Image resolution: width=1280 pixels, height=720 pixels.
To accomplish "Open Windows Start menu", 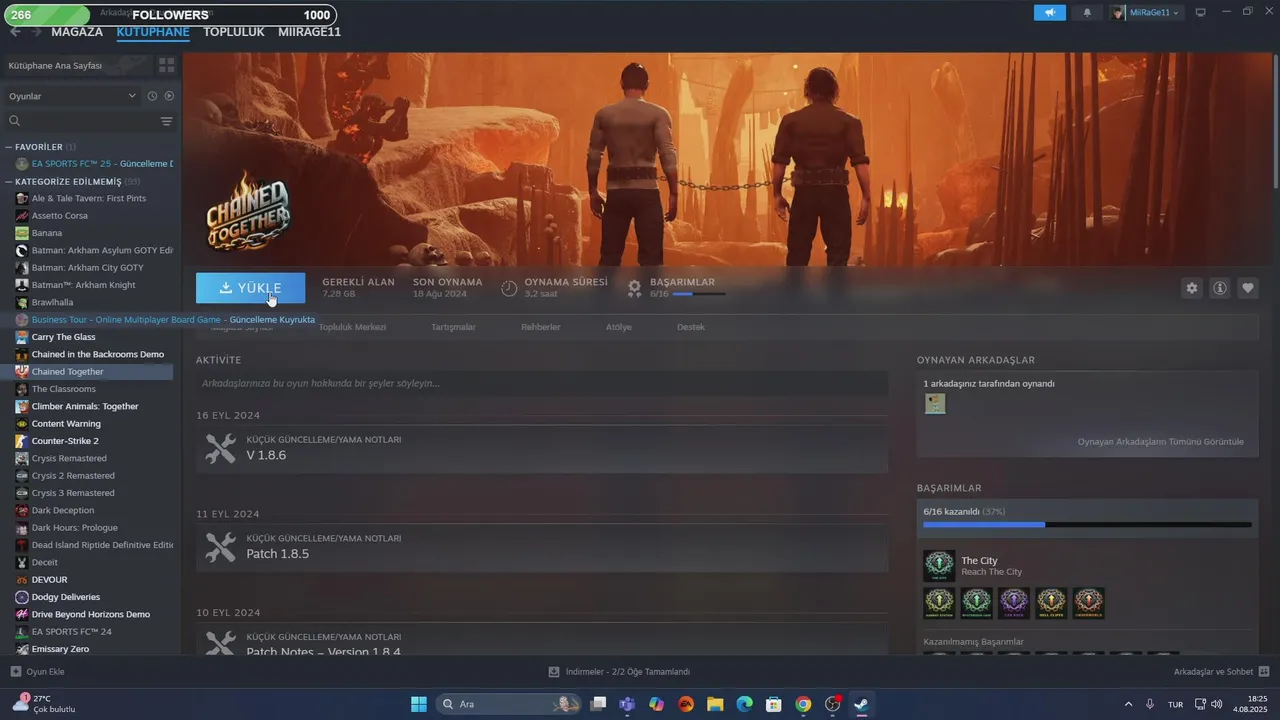I will [419, 704].
